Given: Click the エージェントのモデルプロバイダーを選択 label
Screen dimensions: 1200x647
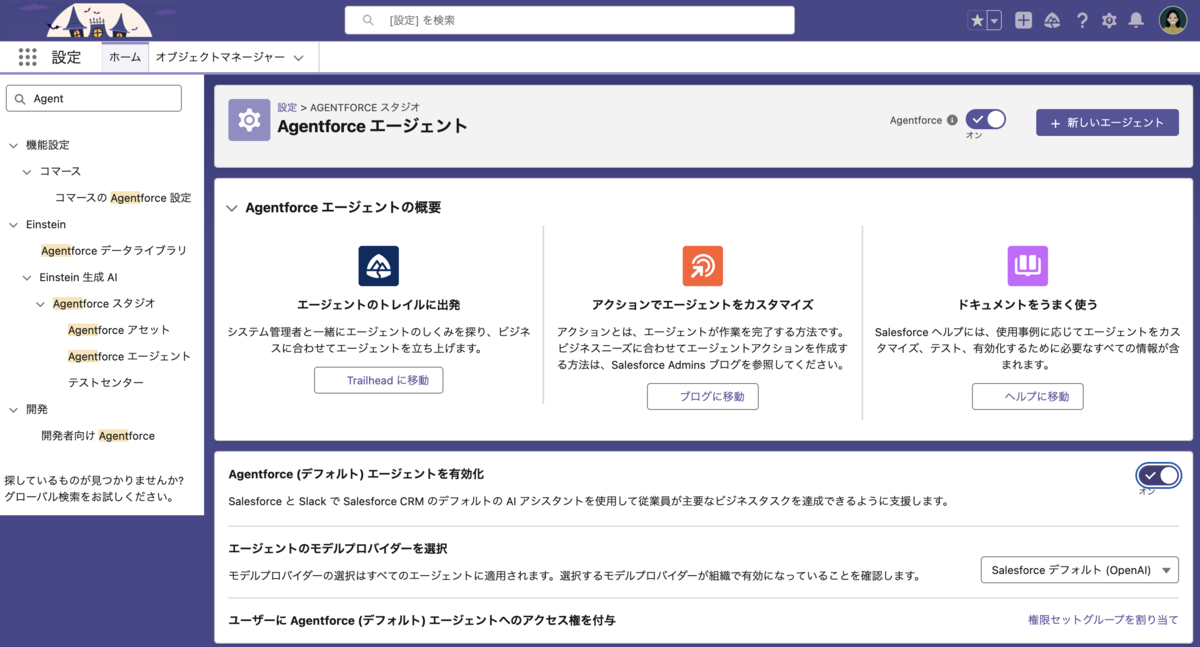Looking at the screenshot, I should [338, 549].
